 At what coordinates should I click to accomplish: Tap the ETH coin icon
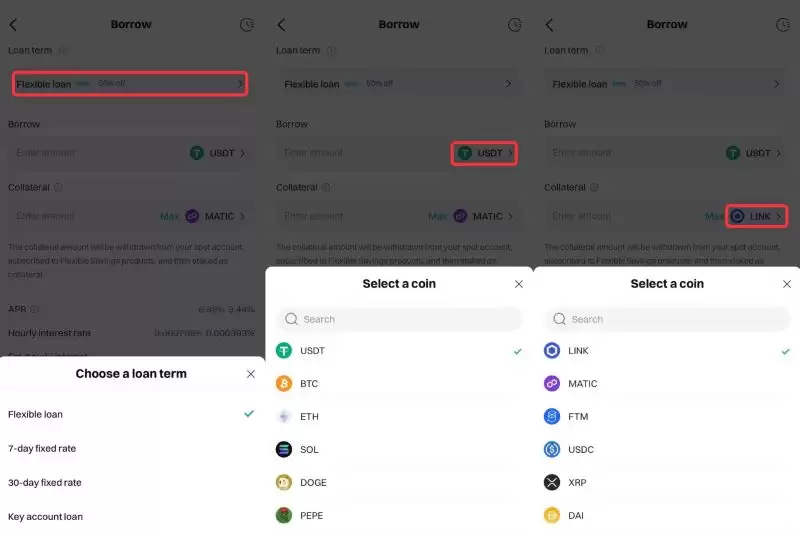click(x=284, y=416)
